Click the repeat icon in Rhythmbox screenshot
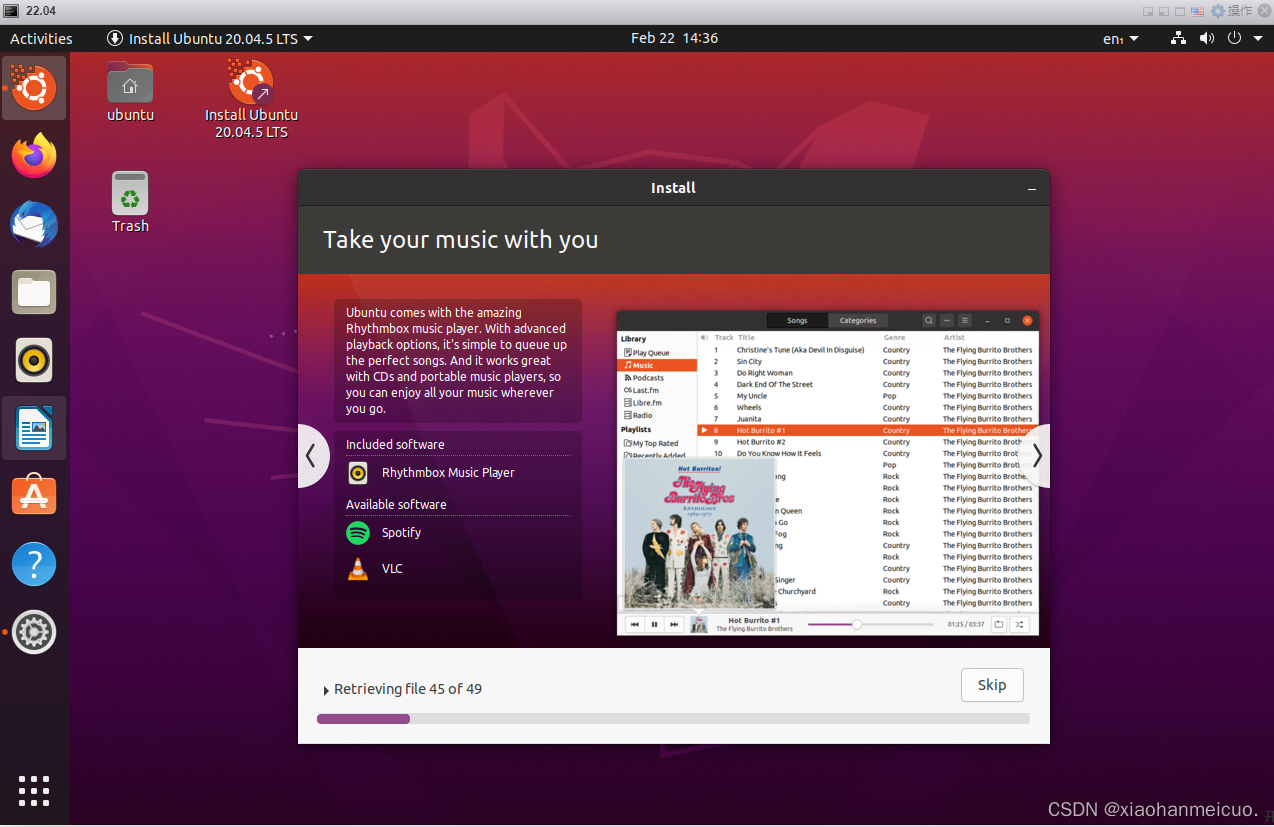The height and width of the screenshot is (827, 1274). coord(999,624)
